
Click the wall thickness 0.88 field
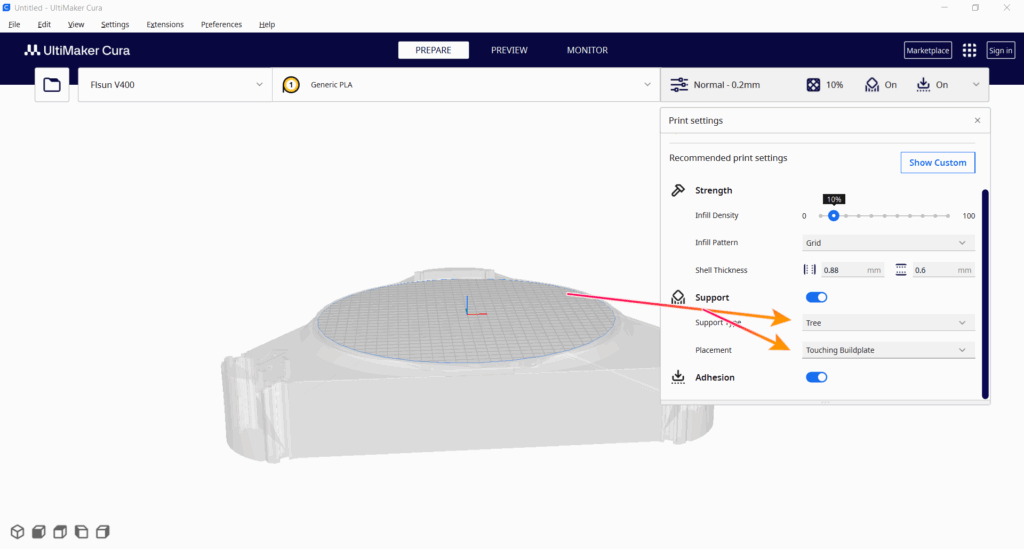click(852, 270)
